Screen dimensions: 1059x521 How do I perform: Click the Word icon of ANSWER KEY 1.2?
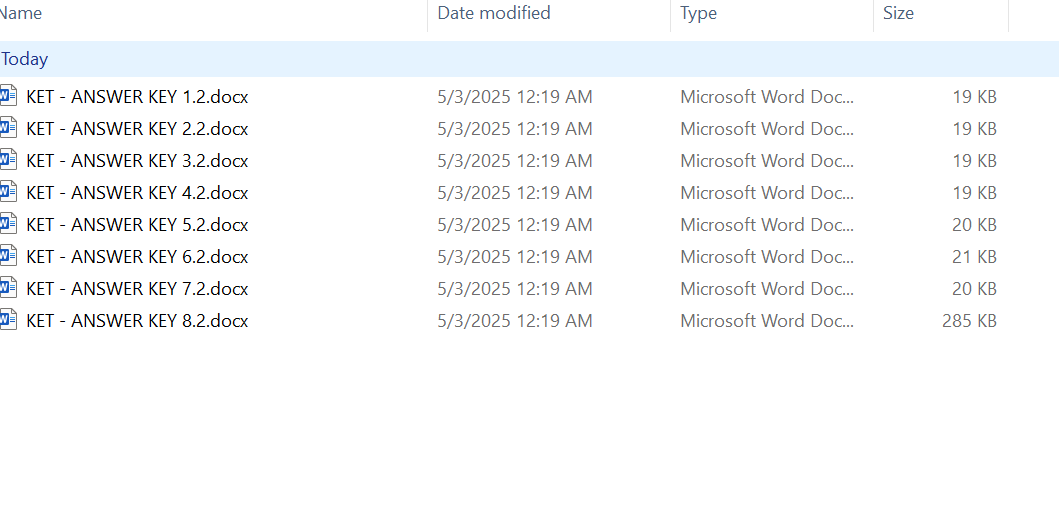click(x=9, y=96)
